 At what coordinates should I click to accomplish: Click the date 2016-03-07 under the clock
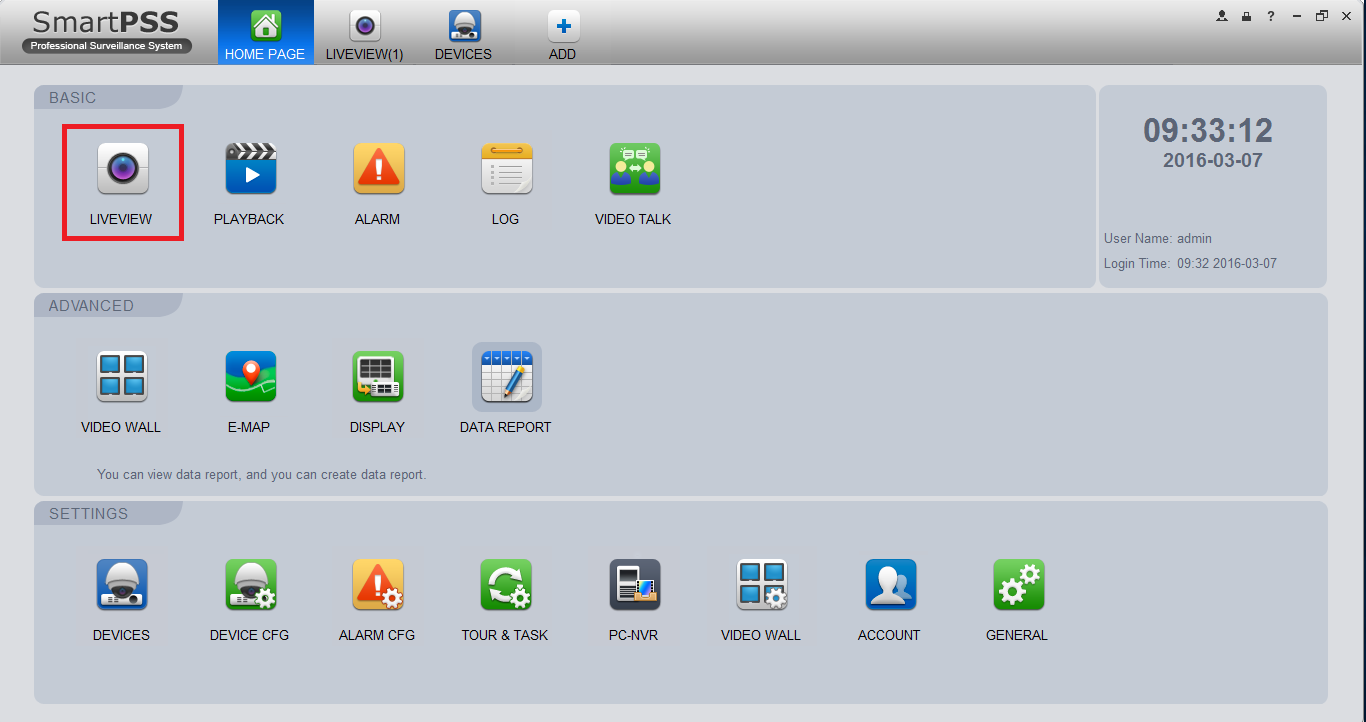pos(1213,160)
